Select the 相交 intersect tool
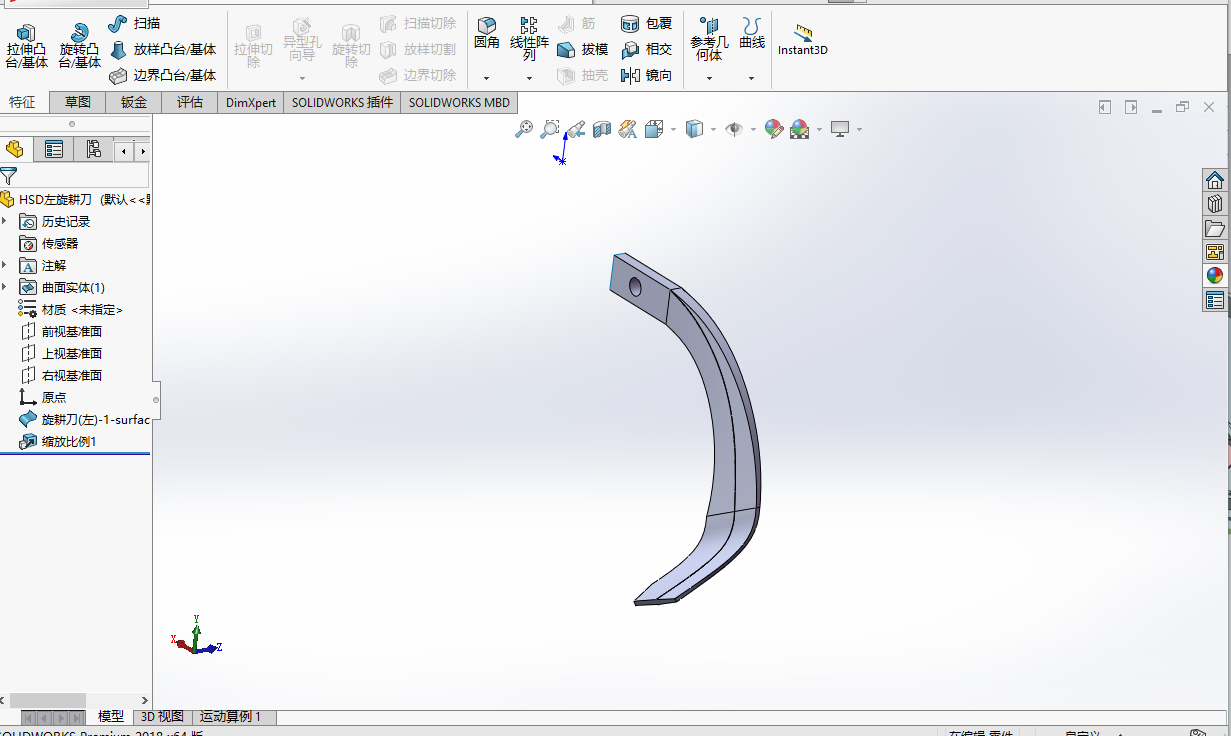 tap(646, 49)
